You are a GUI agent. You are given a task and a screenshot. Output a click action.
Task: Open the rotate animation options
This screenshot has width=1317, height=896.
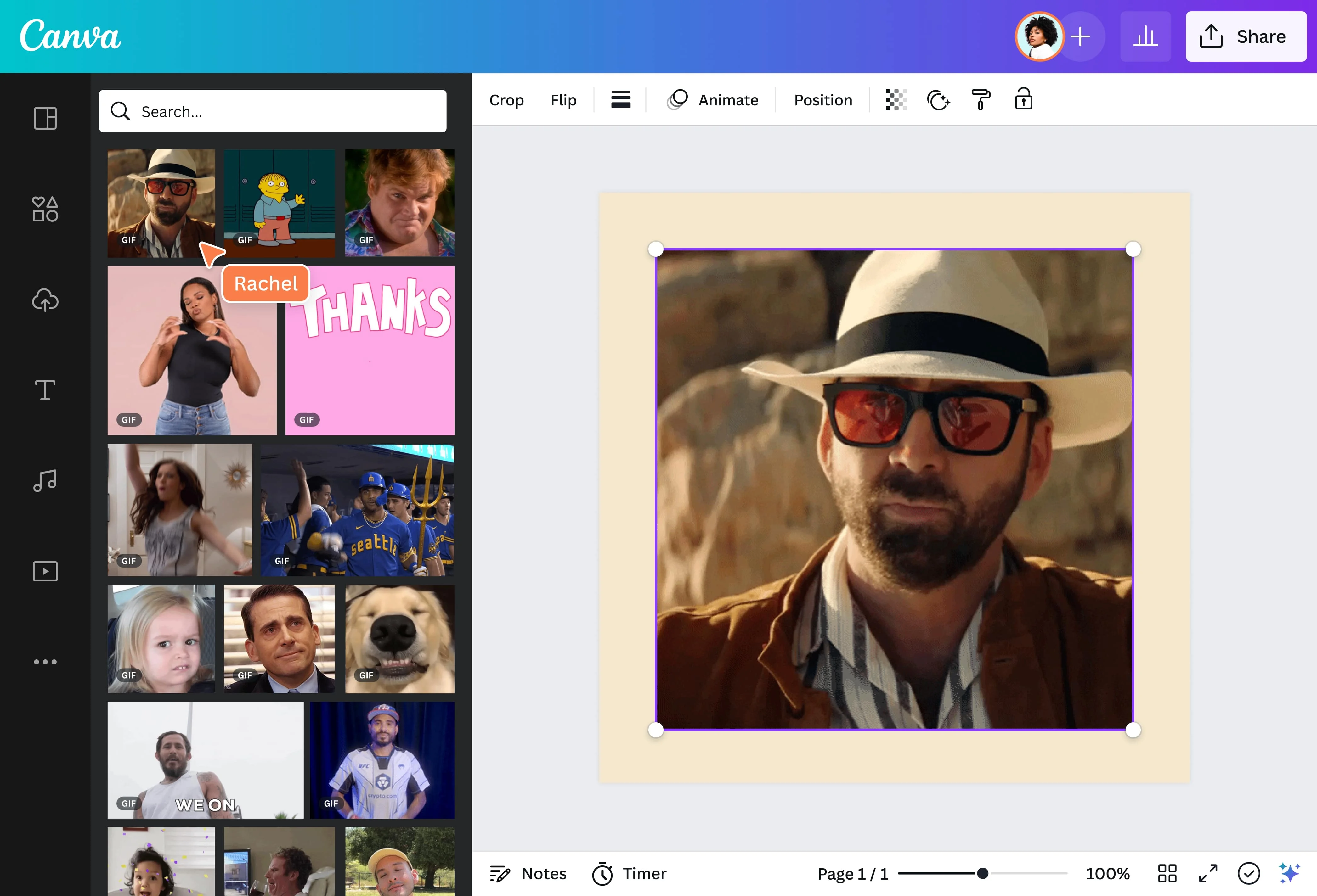coord(938,100)
